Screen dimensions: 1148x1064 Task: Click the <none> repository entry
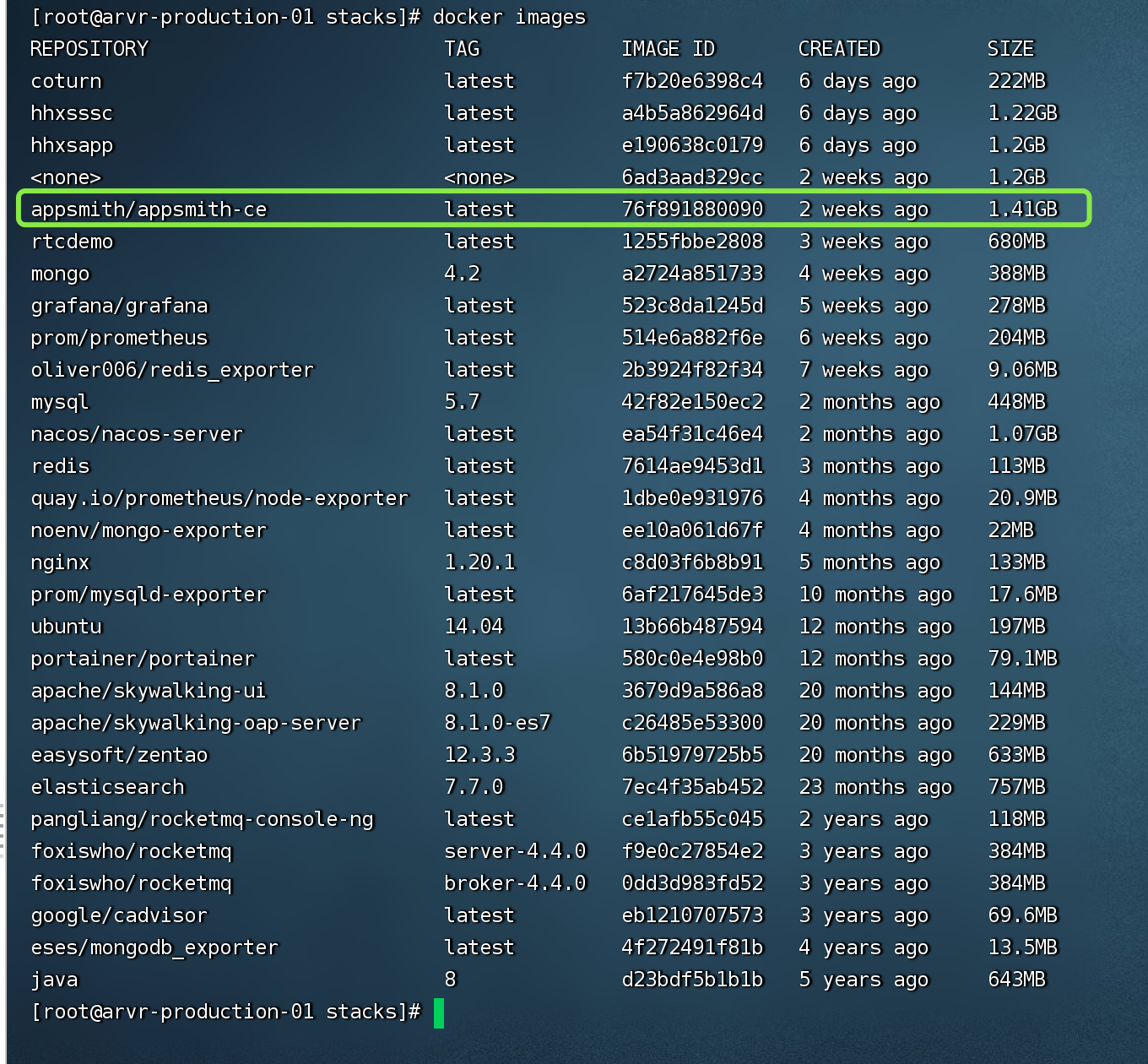[x=65, y=176]
